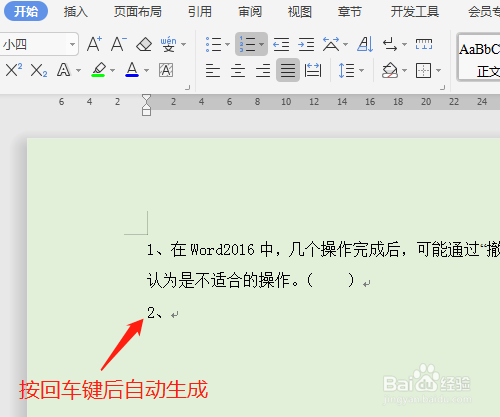Click the horizontal ruler at 10
This screenshot has height=417, width=500.
286,102
